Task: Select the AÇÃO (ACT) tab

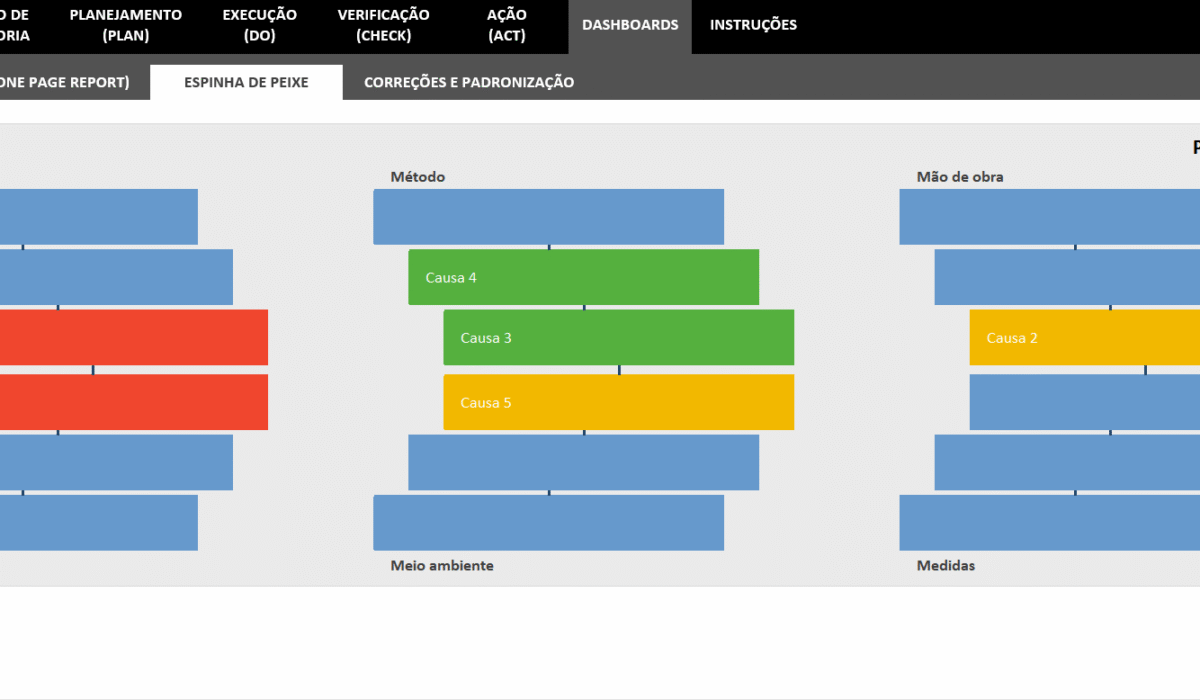Action: [x=506, y=25]
